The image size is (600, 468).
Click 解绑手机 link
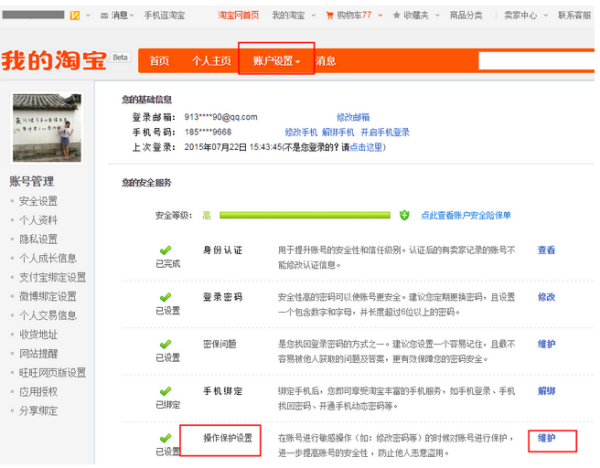(338, 132)
